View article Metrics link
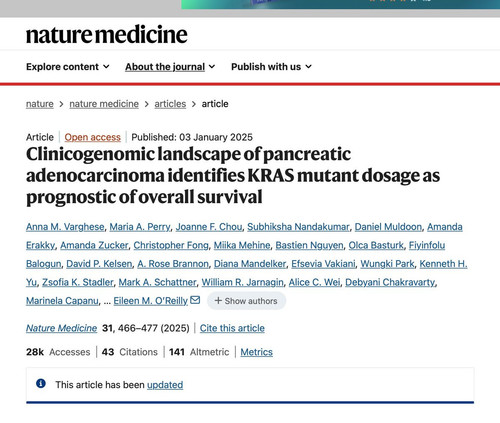The width and height of the screenshot is (500, 423). [257, 352]
